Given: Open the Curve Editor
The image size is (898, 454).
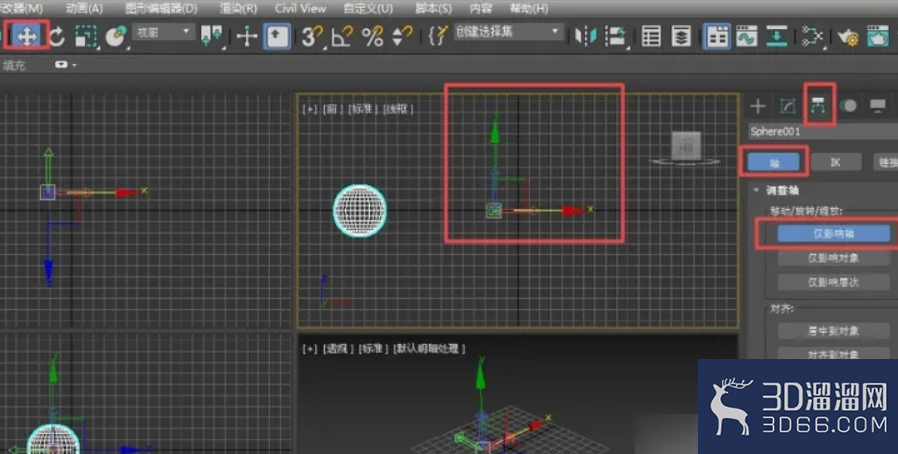Looking at the screenshot, I should tap(747, 37).
